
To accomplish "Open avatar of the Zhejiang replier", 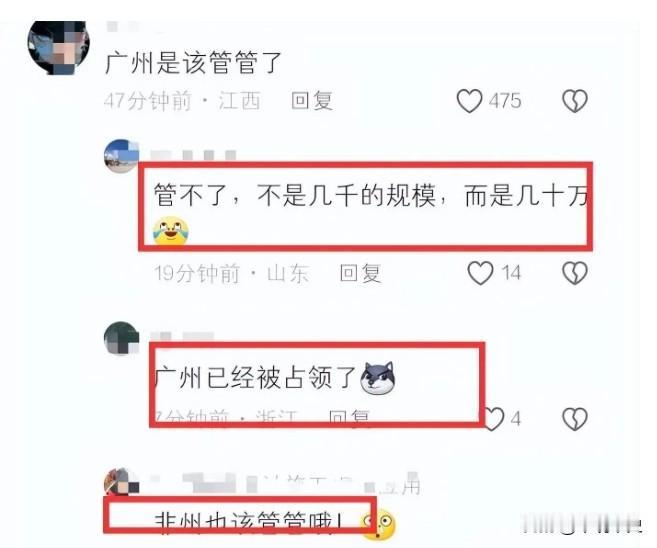I will (122, 338).
